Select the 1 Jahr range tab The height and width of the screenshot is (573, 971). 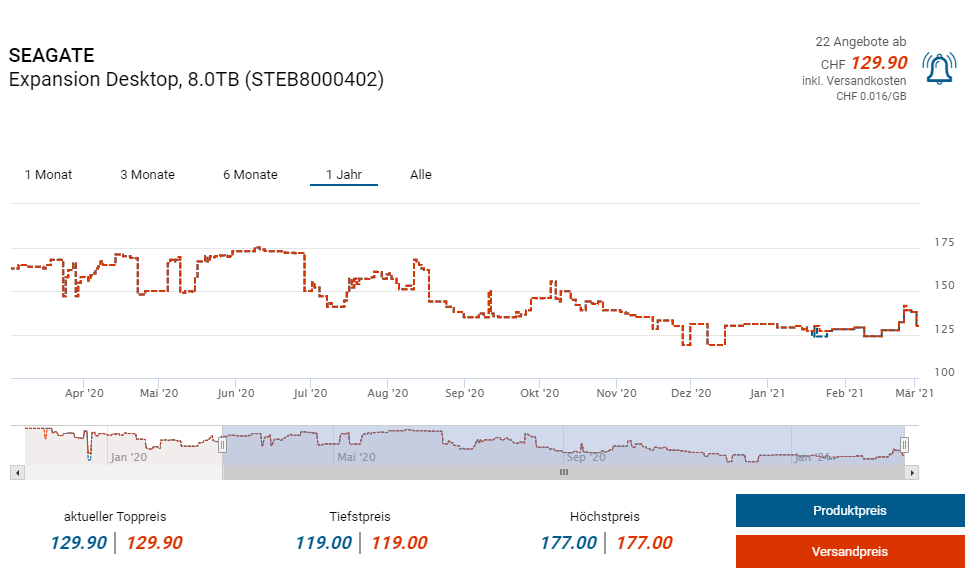tap(343, 175)
